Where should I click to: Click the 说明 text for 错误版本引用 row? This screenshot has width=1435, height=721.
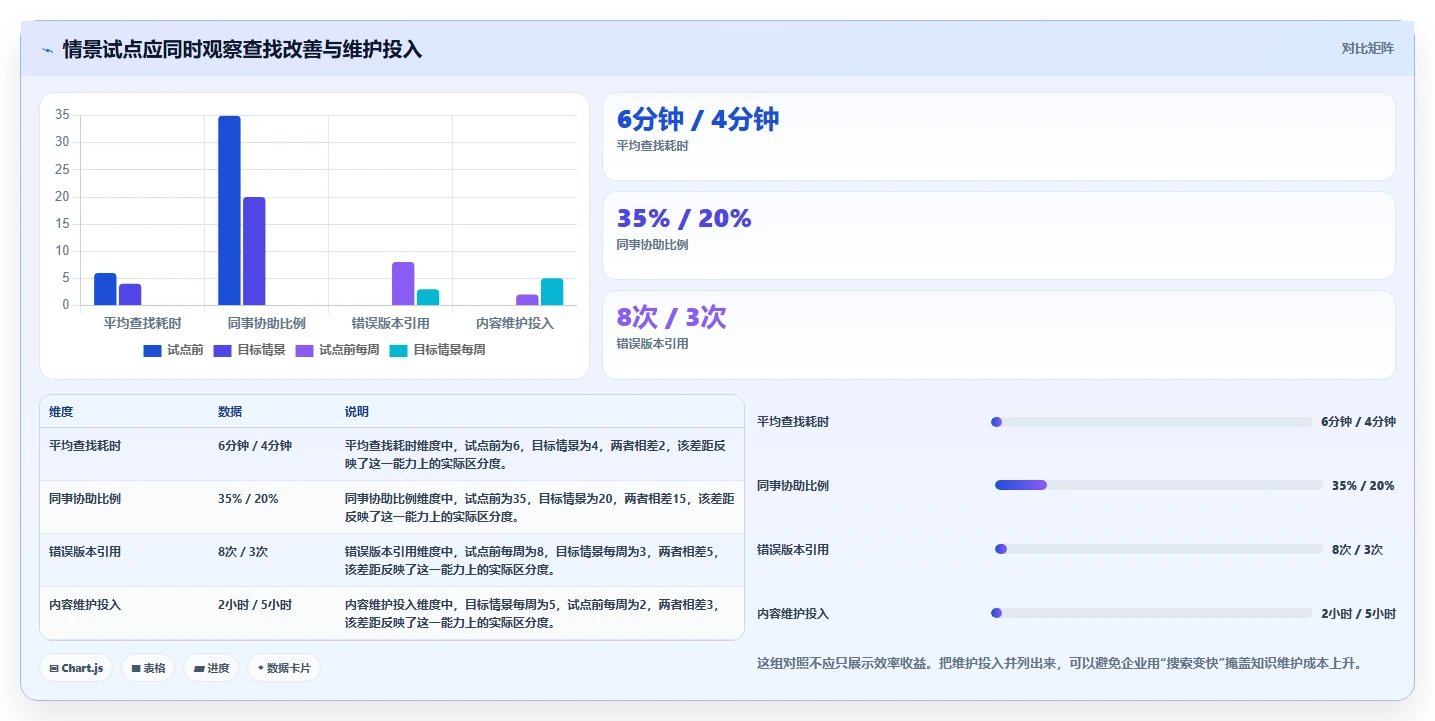[x=532, y=561]
